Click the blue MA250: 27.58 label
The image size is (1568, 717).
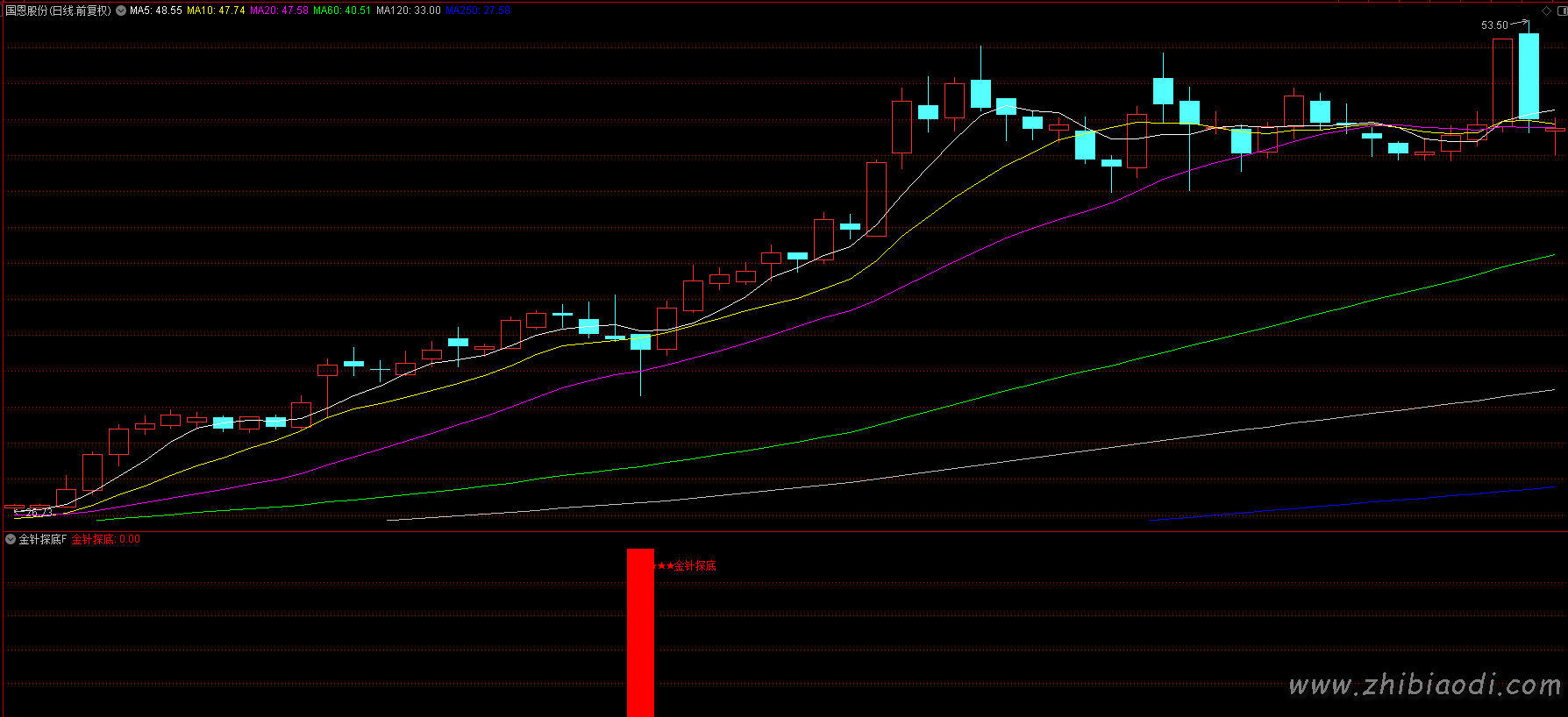(x=478, y=11)
